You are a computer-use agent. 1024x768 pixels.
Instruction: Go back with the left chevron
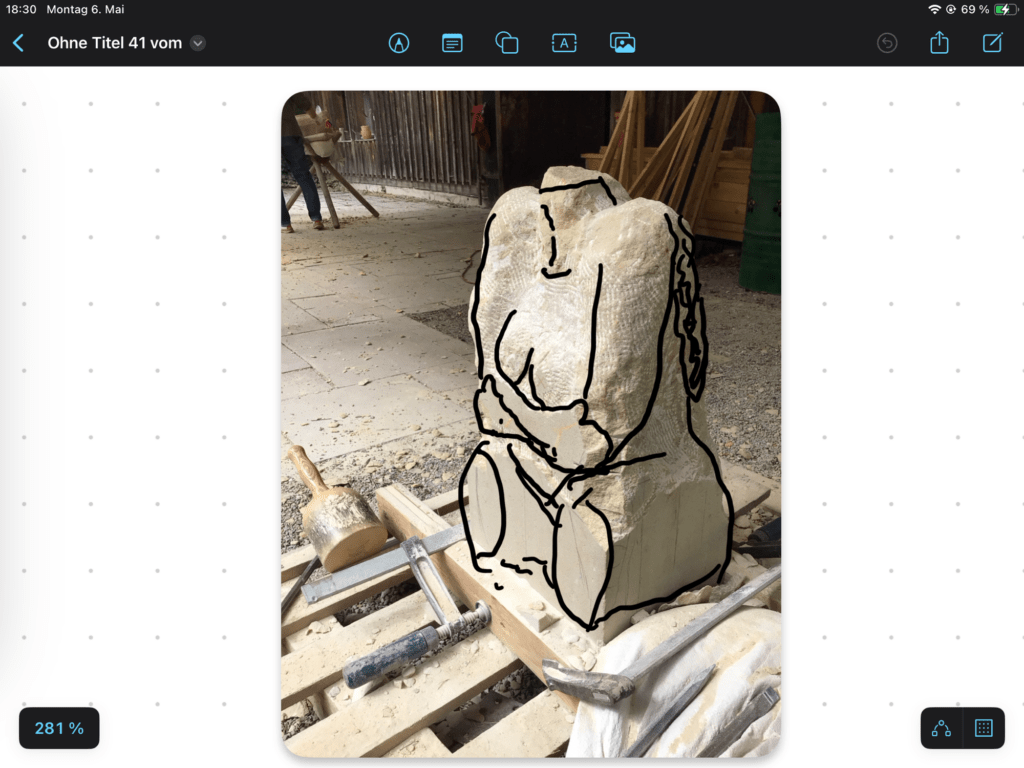[18, 43]
